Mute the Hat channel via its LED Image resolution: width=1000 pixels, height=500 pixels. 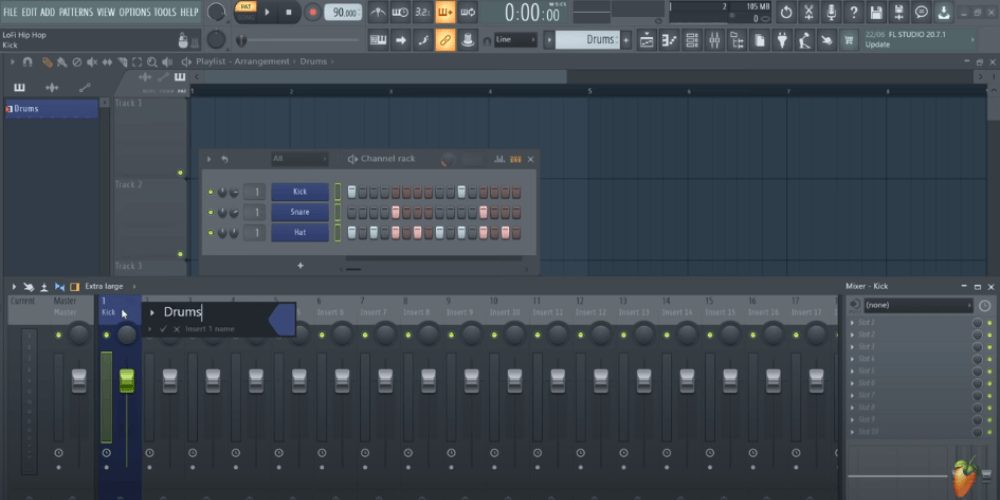pos(210,233)
